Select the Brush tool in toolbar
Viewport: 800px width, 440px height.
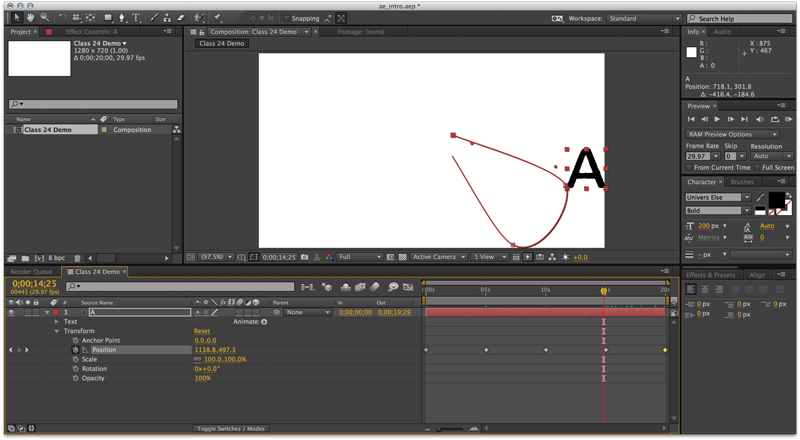click(154, 18)
